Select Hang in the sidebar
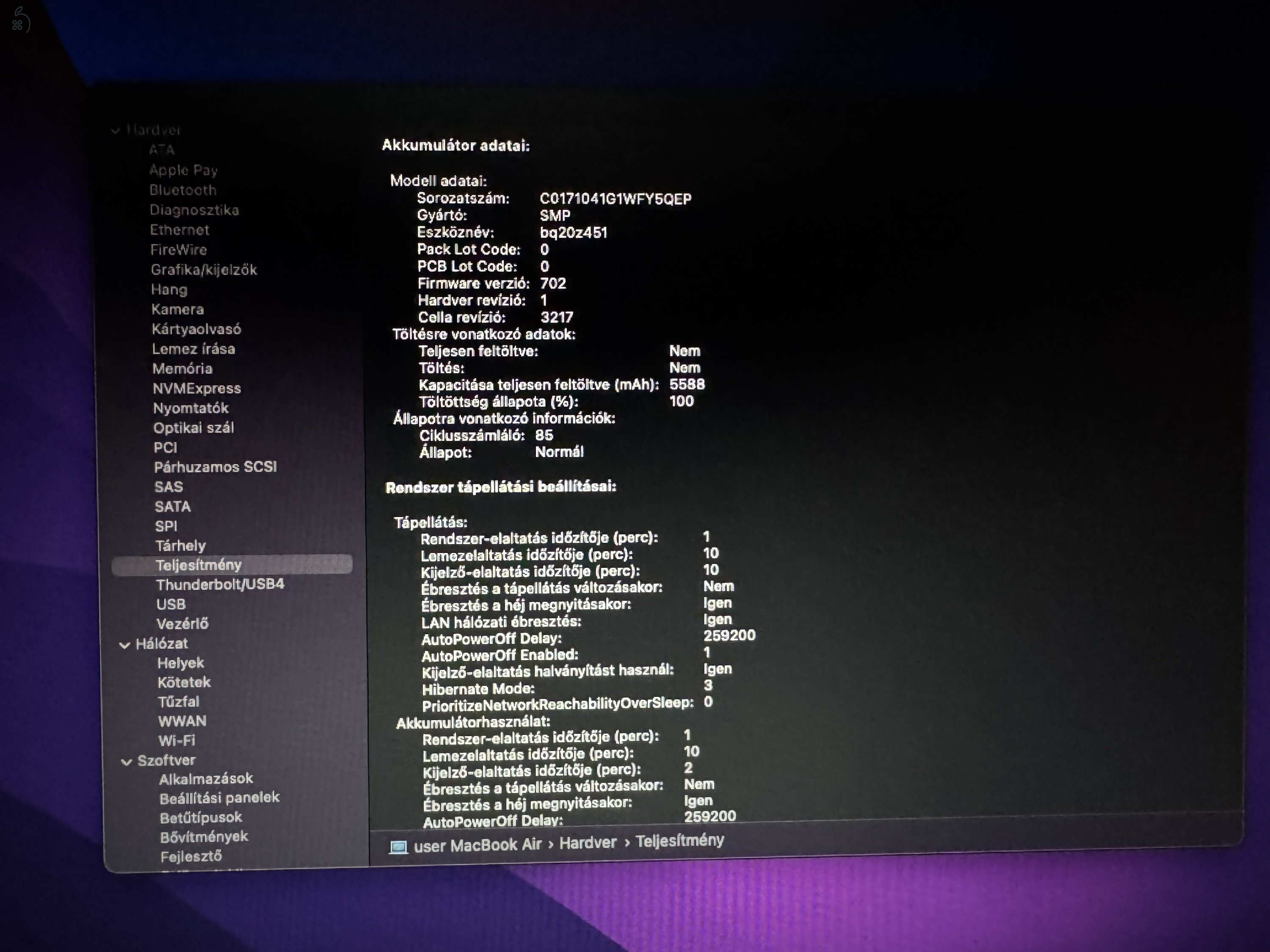 click(x=169, y=290)
